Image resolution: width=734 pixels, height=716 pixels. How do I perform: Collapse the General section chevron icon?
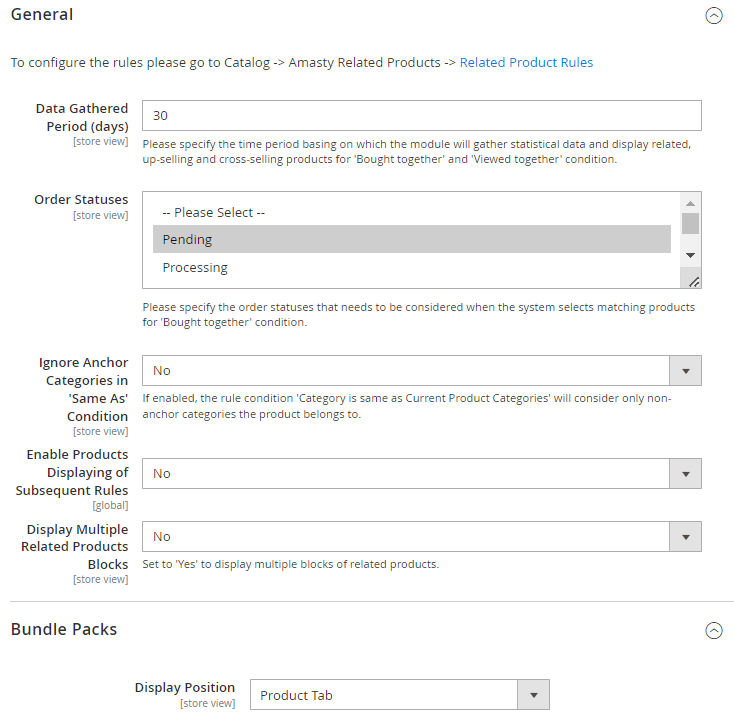713,15
